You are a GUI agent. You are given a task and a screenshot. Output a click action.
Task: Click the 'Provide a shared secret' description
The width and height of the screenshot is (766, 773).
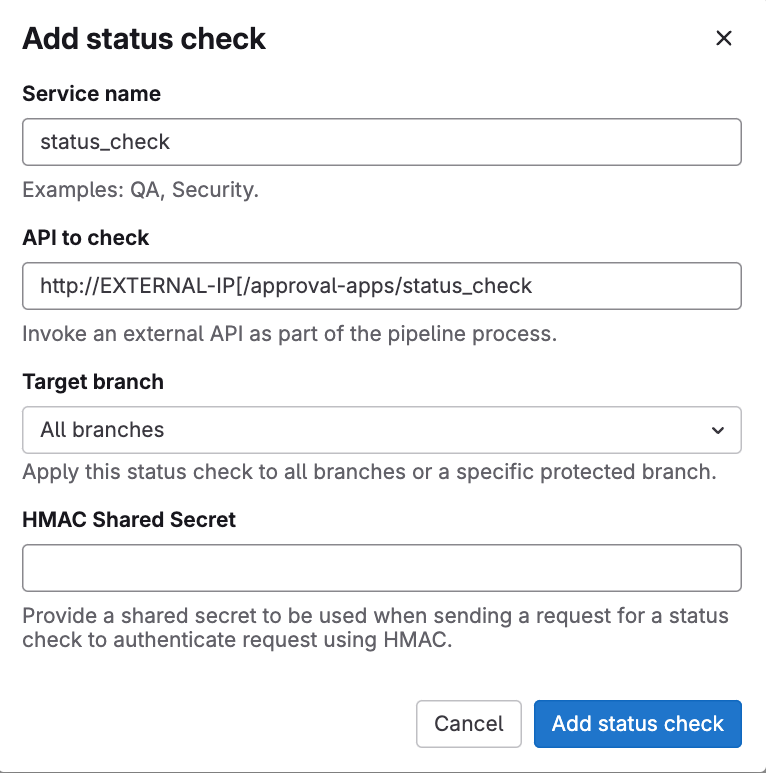(375, 628)
